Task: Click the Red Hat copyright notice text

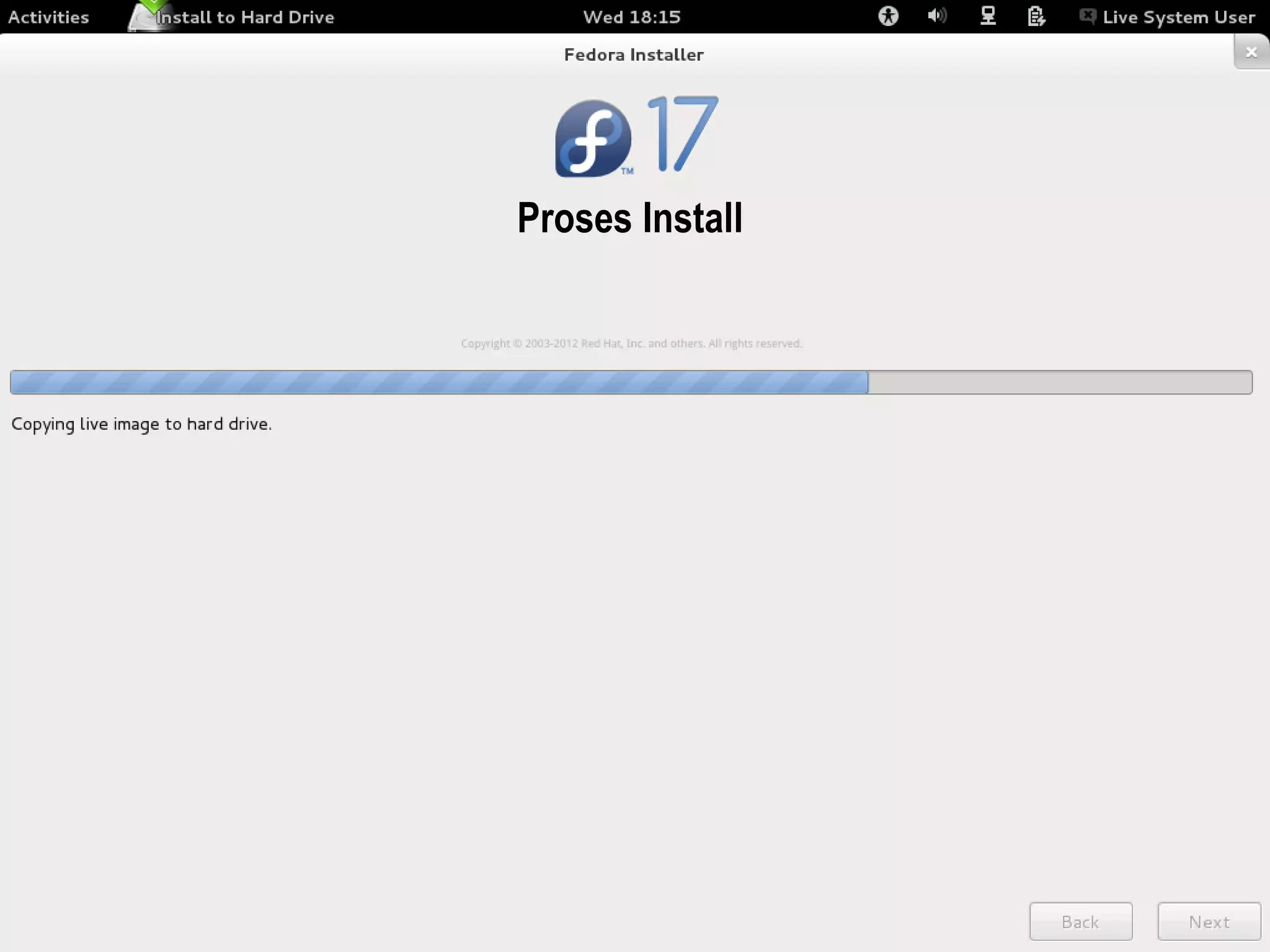Action: coord(631,343)
